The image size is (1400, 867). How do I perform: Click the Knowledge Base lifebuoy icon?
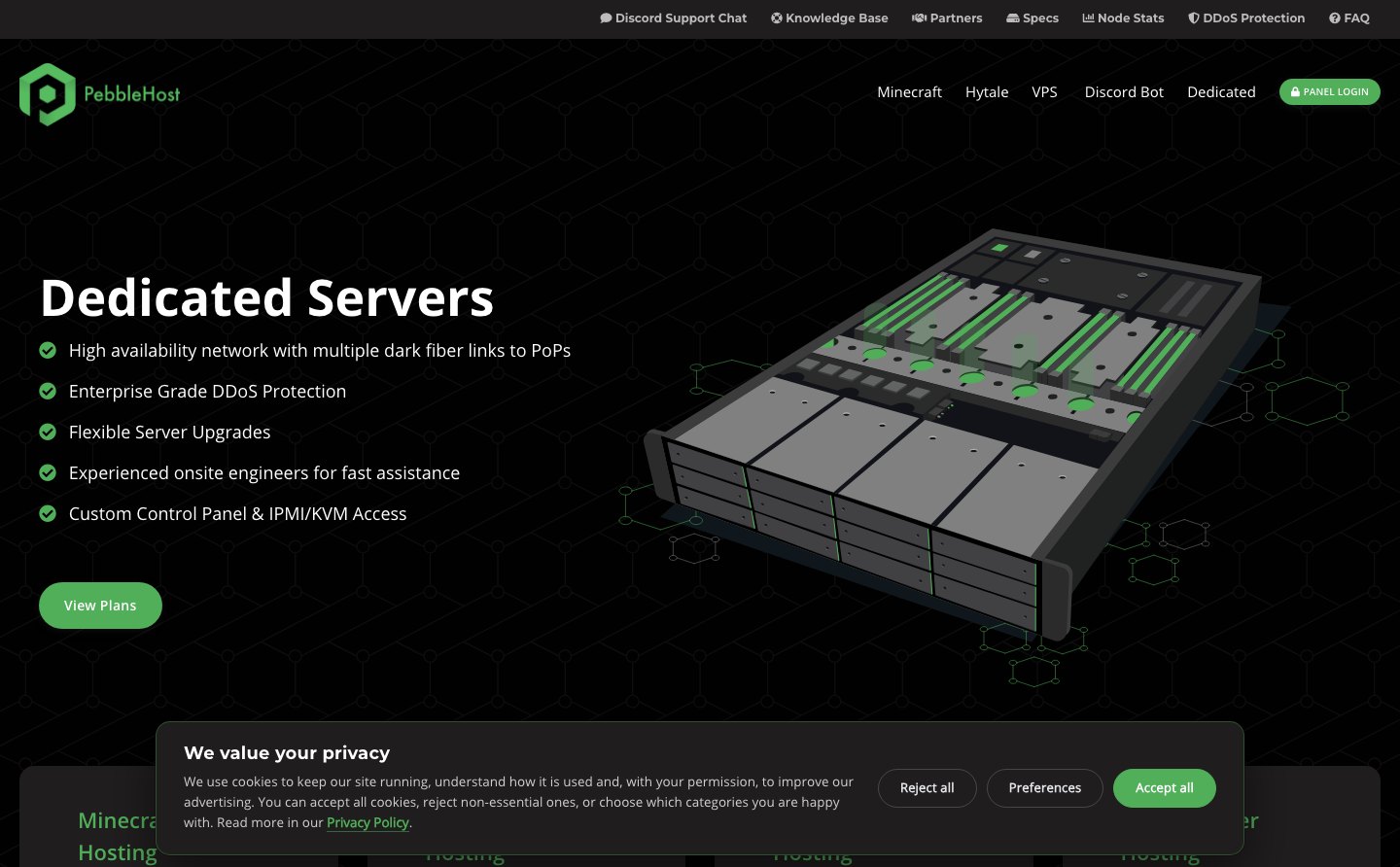777,18
